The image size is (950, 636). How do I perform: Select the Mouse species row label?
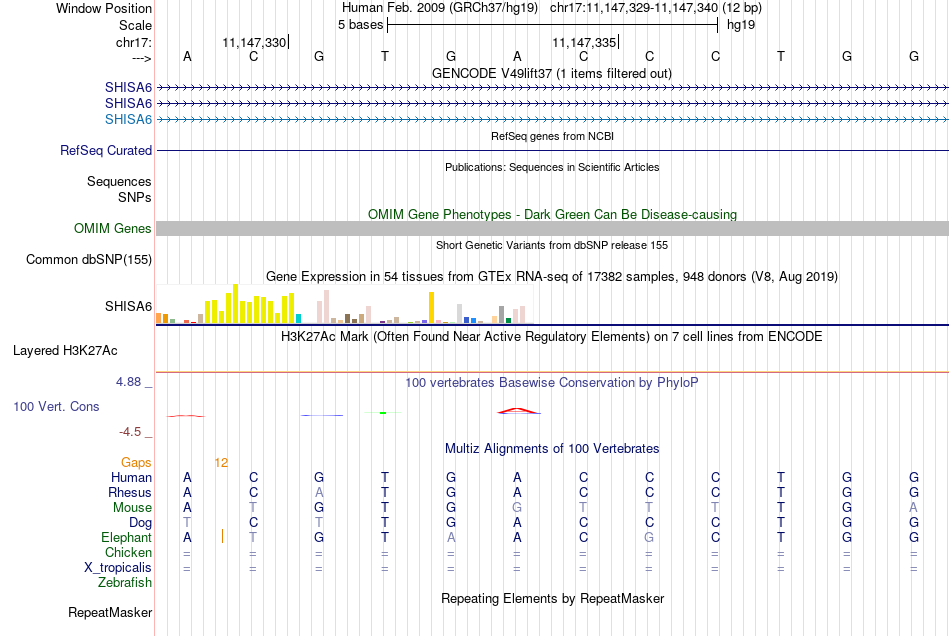point(132,508)
